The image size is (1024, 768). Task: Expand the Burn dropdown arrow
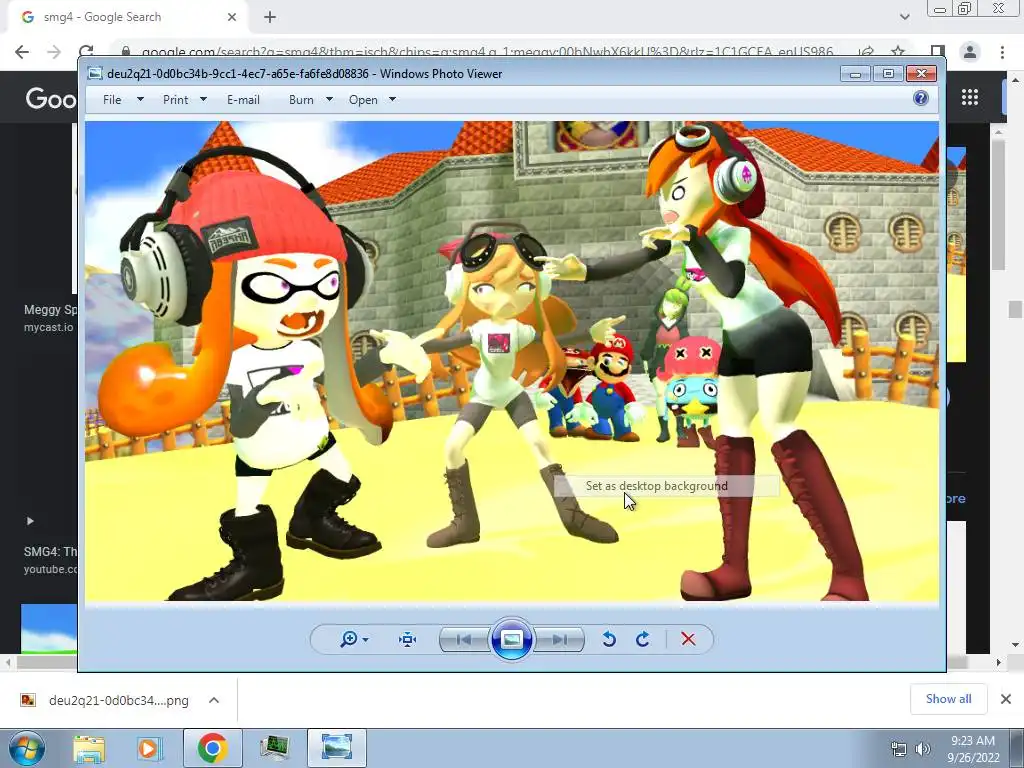(x=329, y=100)
